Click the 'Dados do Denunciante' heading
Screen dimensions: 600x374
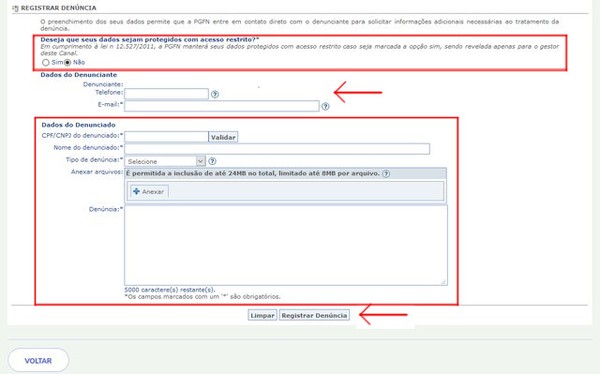79,75
